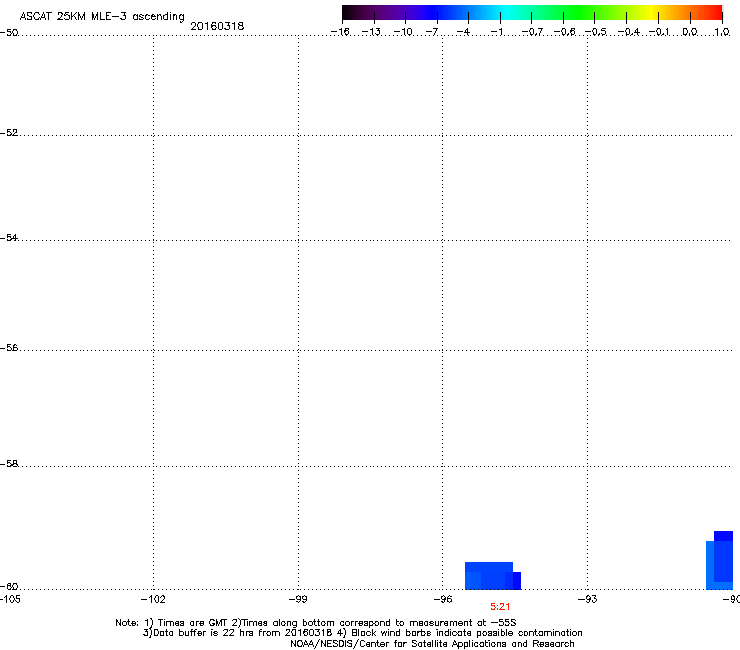This screenshot has width=740, height=650.
Task: Click the -0.1 color bar label
Action: click(659, 32)
